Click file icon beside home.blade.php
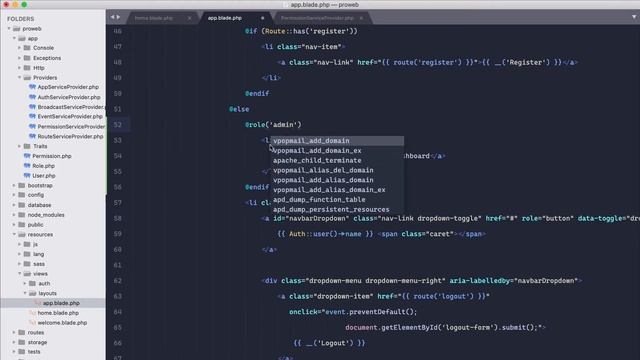This screenshot has width=640, height=360. 32,313
